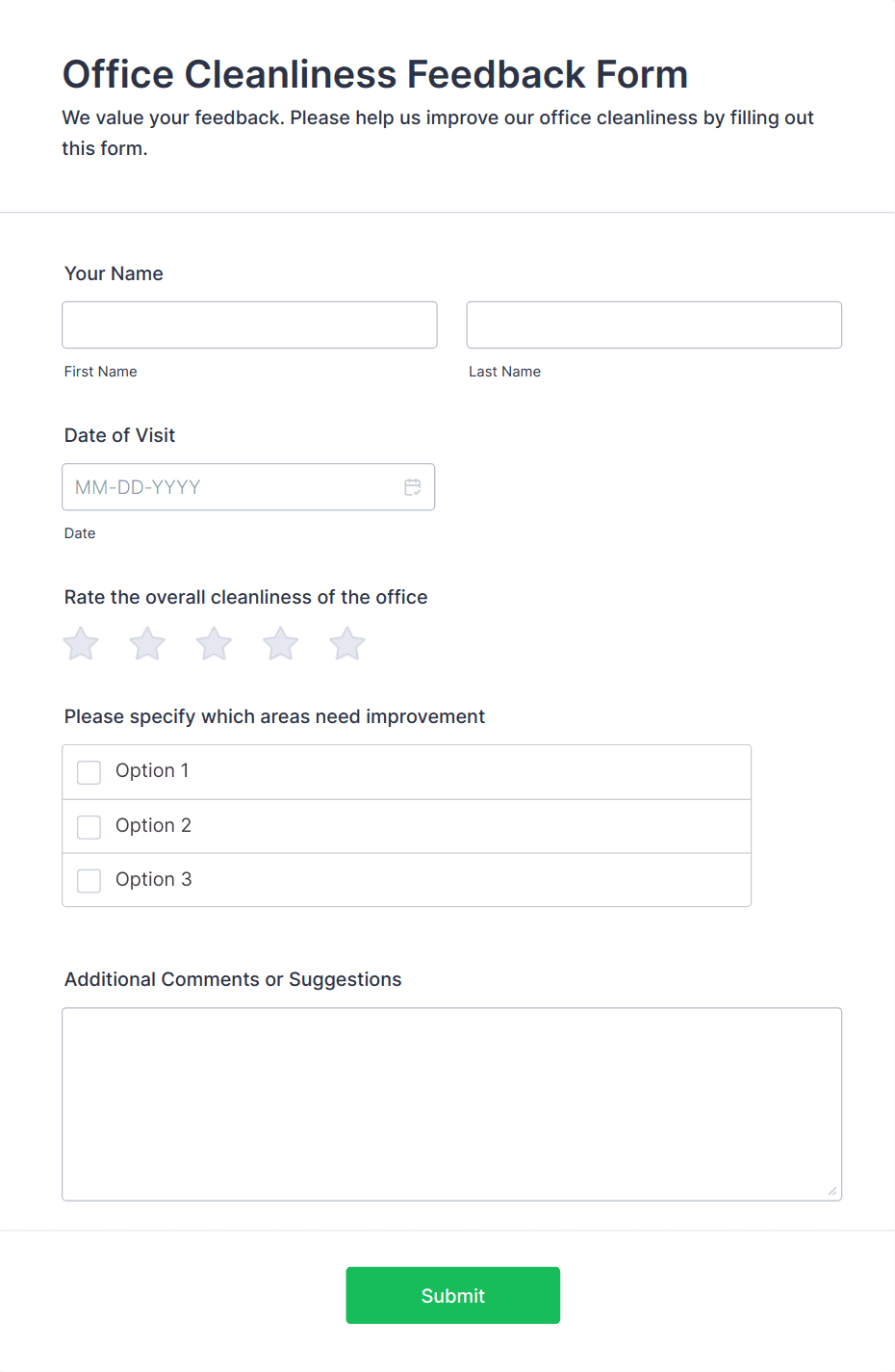This screenshot has height=1372, width=895.
Task: Check the Option 3 checkbox
Action: pos(89,880)
